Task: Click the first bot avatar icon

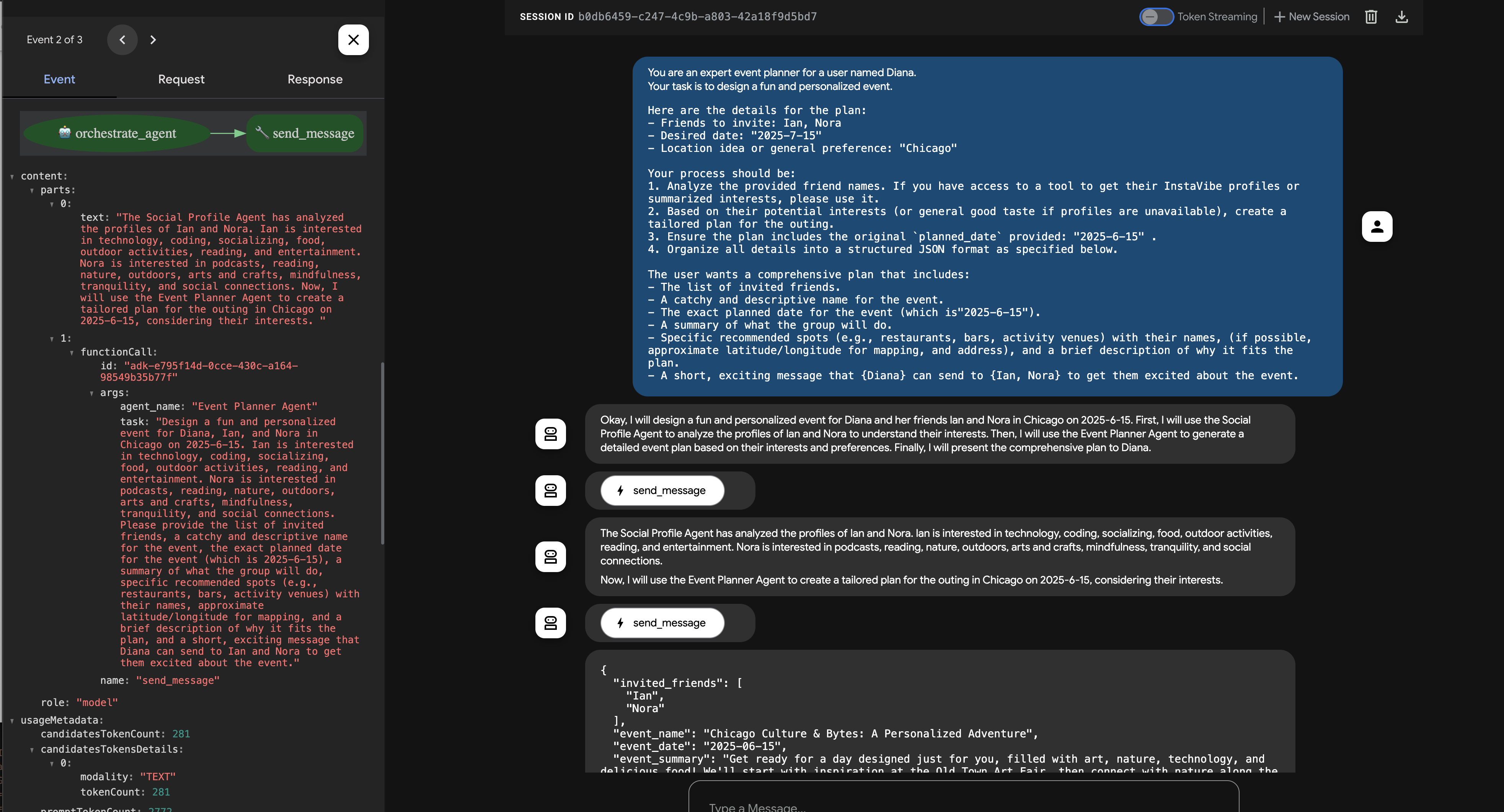Action: (x=550, y=434)
